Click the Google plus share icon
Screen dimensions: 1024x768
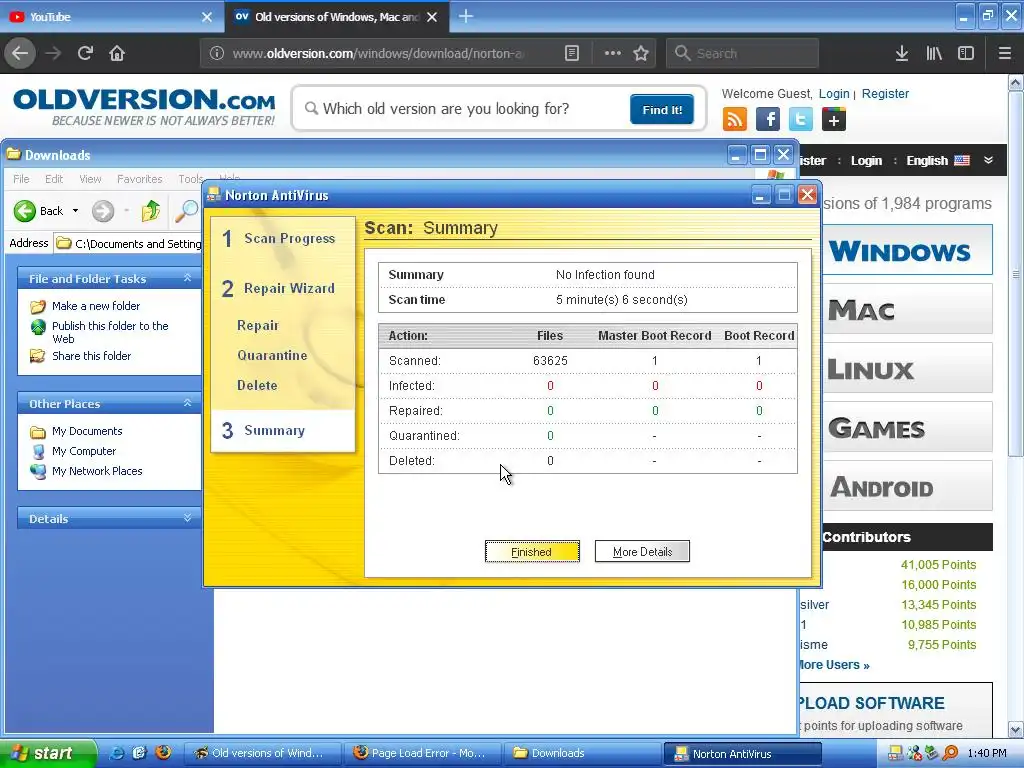(x=833, y=120)
